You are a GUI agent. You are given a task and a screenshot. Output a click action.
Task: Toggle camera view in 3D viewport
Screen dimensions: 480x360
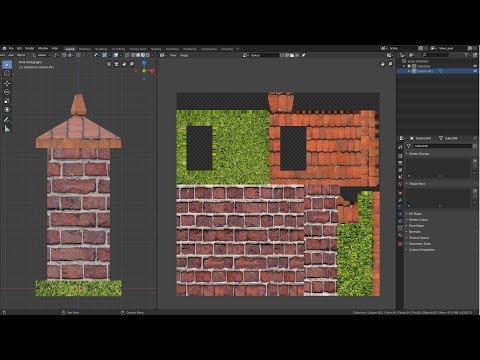(116, 64)
